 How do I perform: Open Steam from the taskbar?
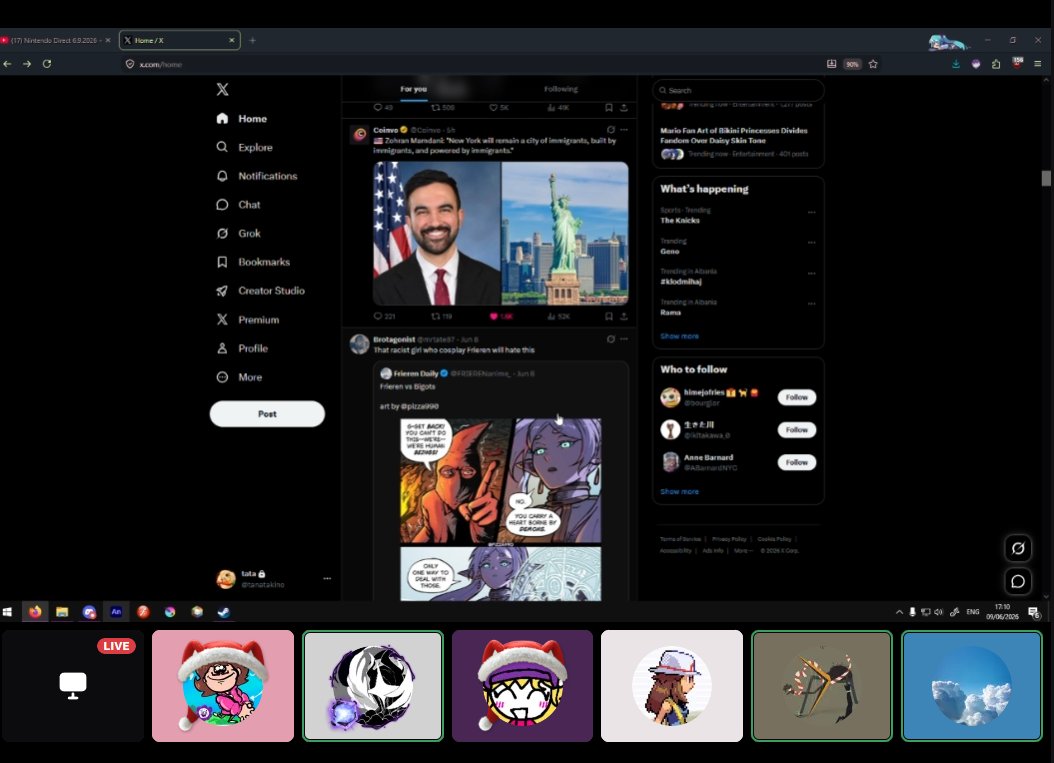[x=224, y=612]
